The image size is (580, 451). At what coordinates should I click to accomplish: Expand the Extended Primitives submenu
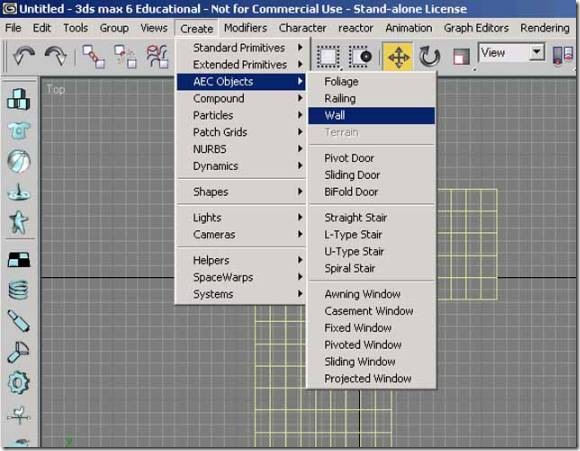pos(241,64)
